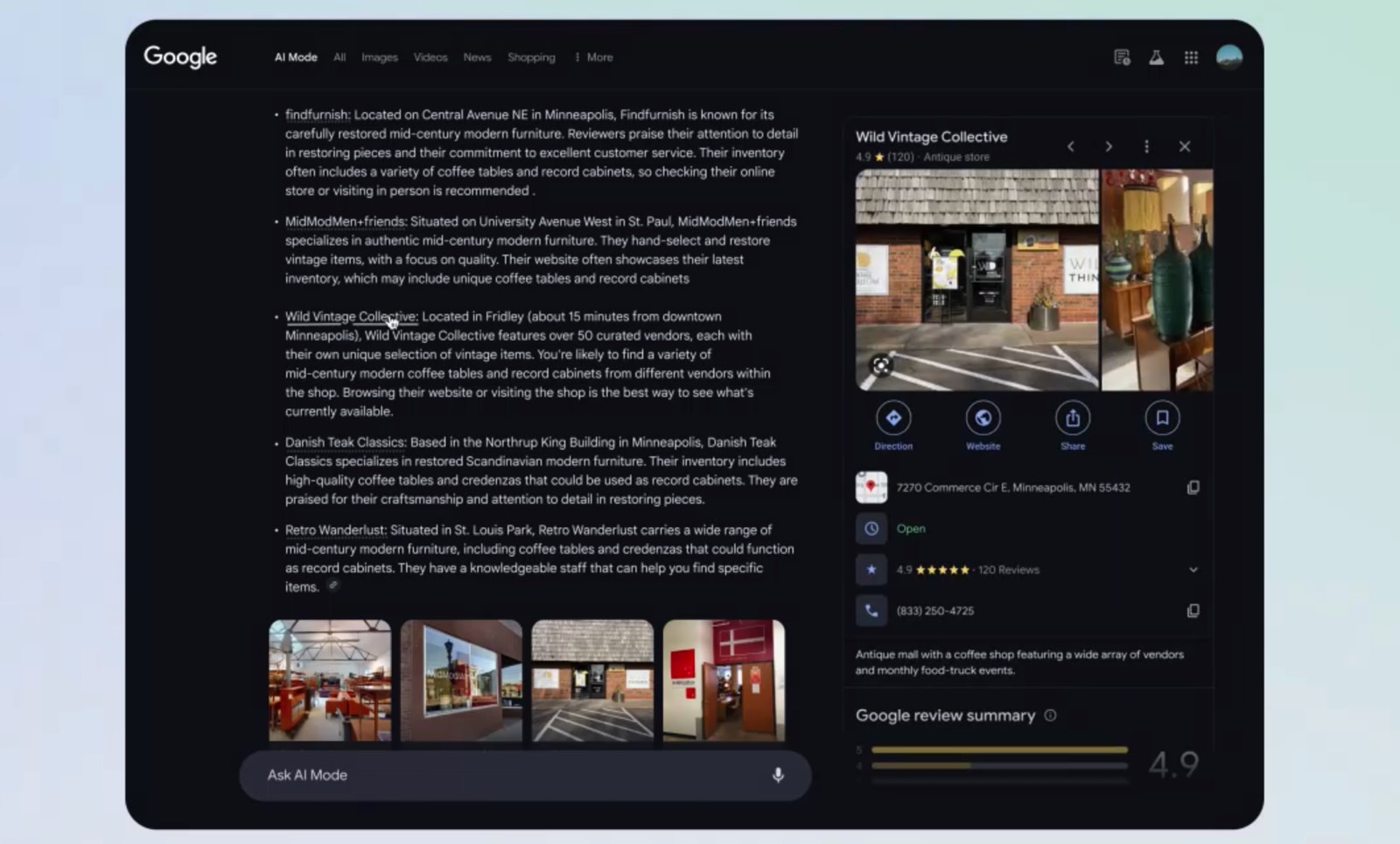The height and width of the screenshot is (844, 1400).
Task: Click the clock hours icon
Action: point(871,529)
